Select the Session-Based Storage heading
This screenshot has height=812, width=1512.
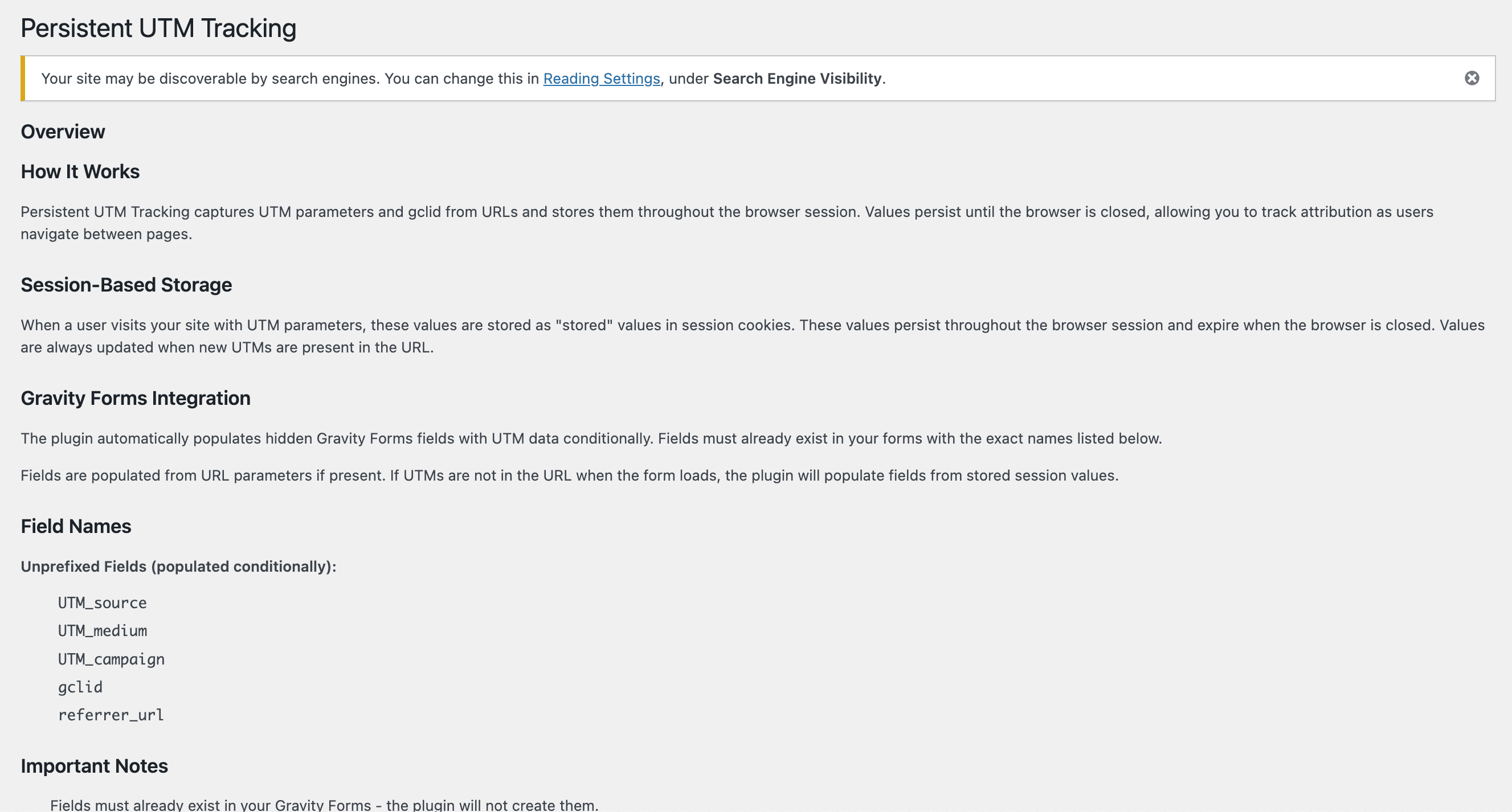pos(126,285)
